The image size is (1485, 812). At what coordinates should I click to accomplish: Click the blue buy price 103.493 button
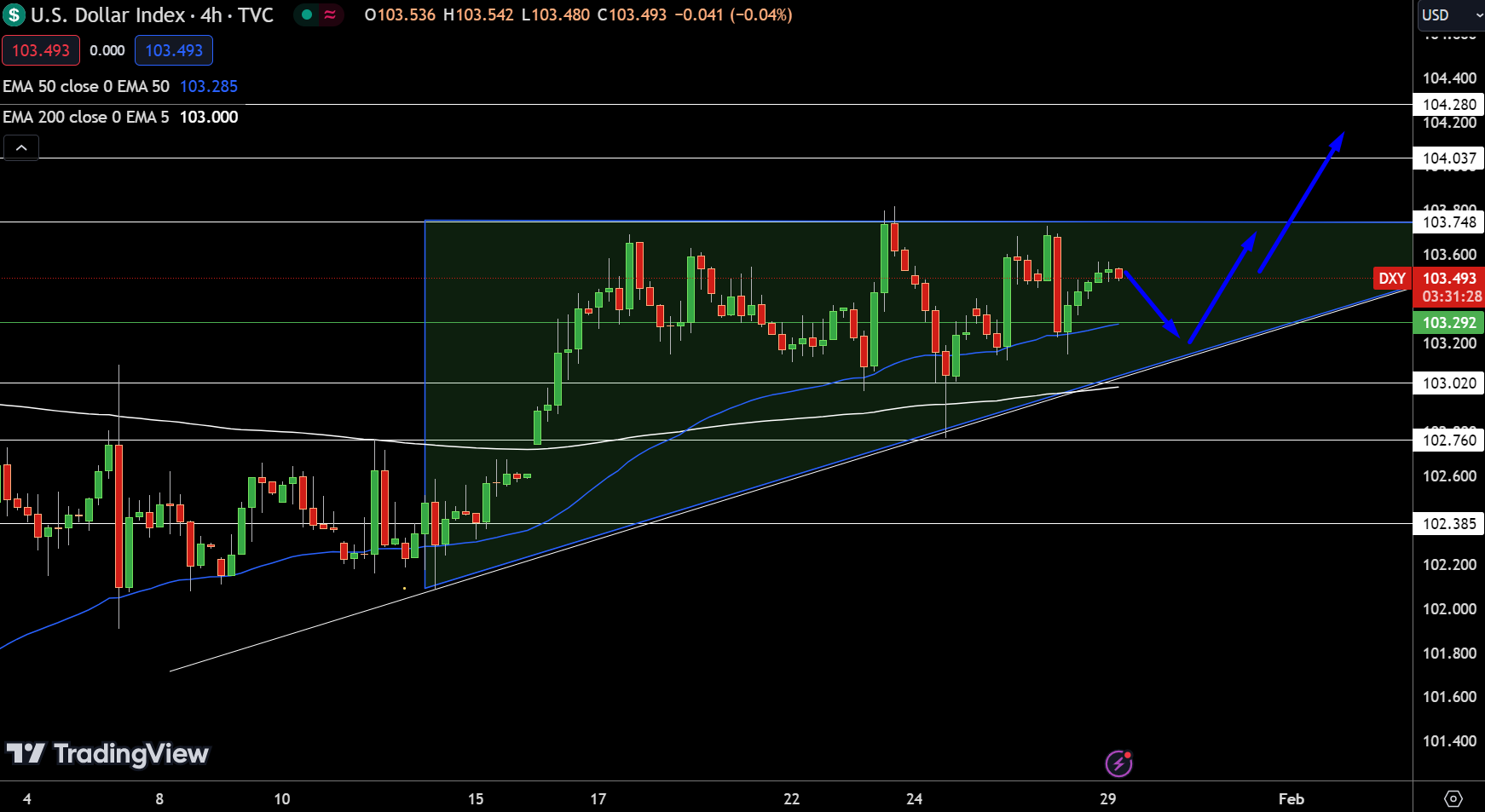click(x=174, y=50)
